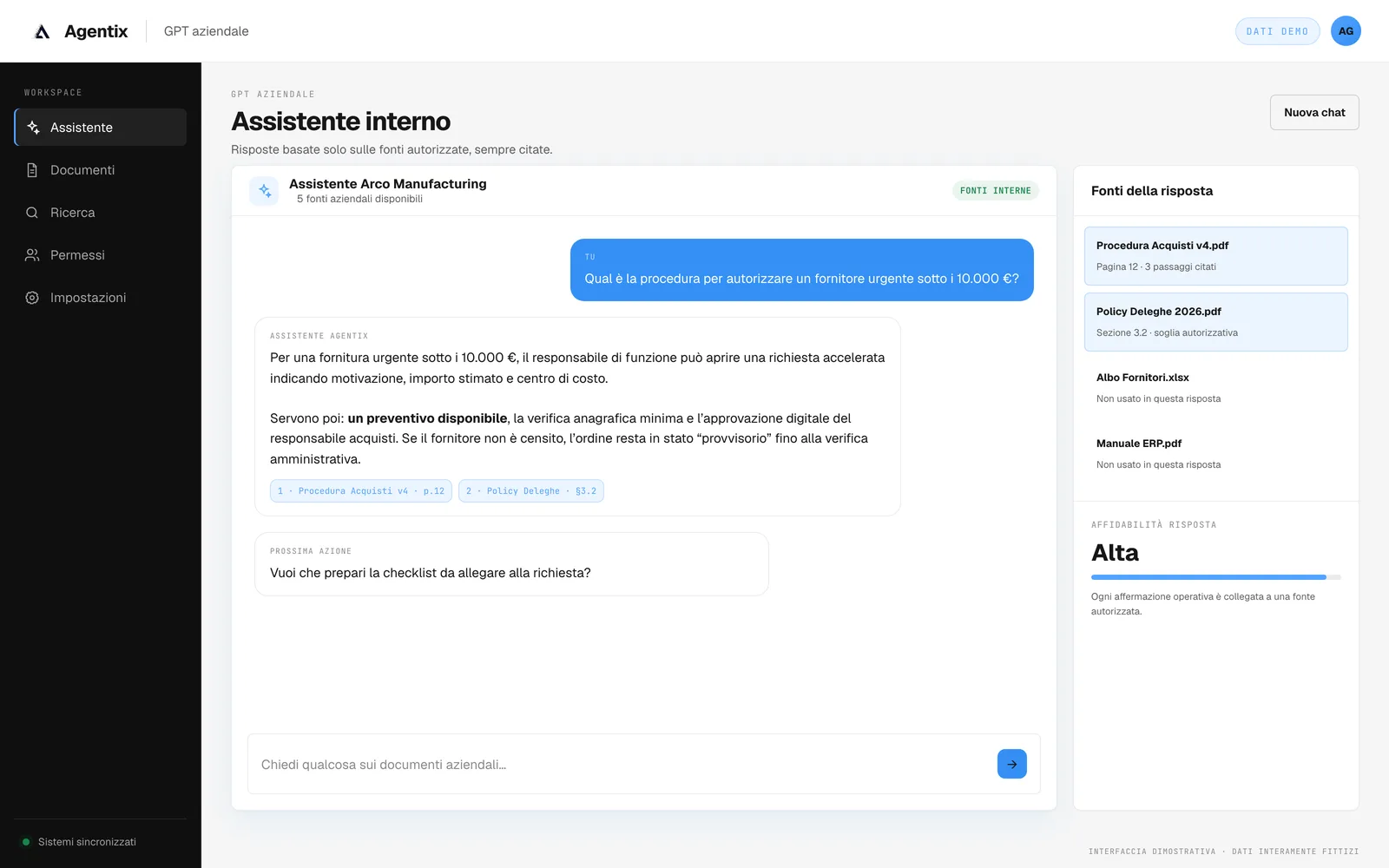This screenshot has width=1389, height=868.
Task: Click the green Sistemi sincronizzati status dot
Action: click(26, 842)
